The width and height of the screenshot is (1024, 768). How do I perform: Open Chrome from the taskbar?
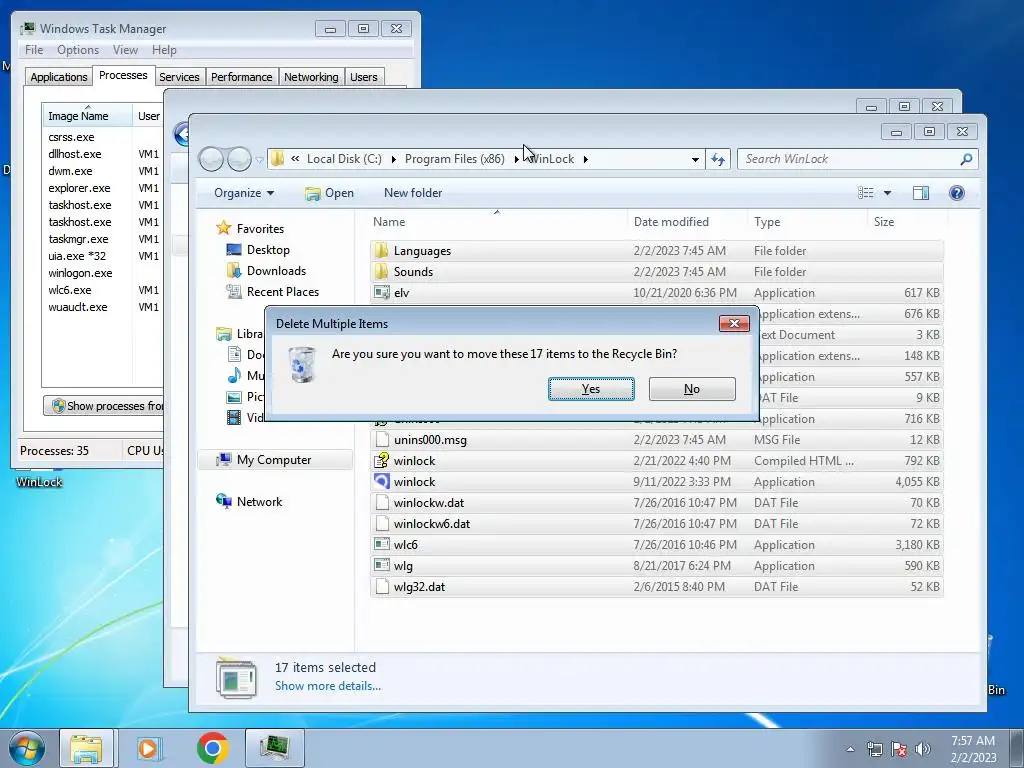pyautogui.click(x=212, y=748)
